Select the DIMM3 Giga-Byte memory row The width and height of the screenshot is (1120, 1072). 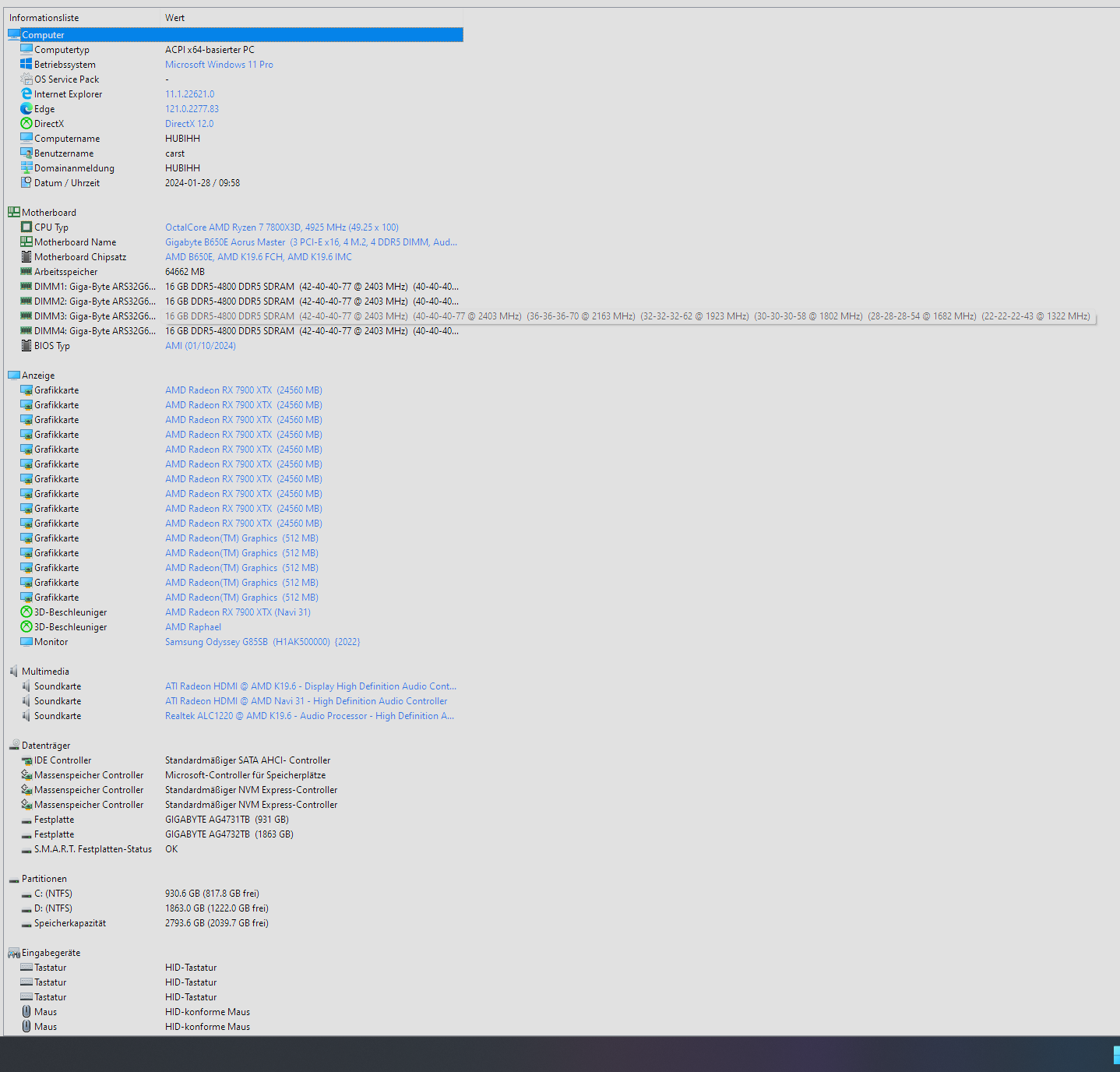click(x=234, y=316)
